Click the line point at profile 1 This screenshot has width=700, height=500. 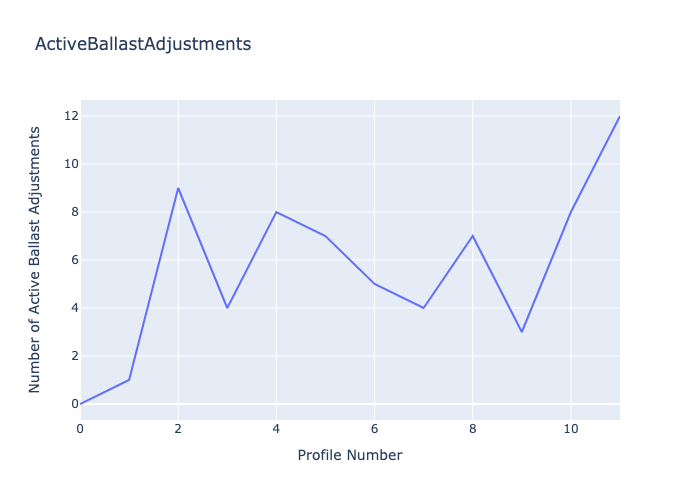[x=129, y=380]
